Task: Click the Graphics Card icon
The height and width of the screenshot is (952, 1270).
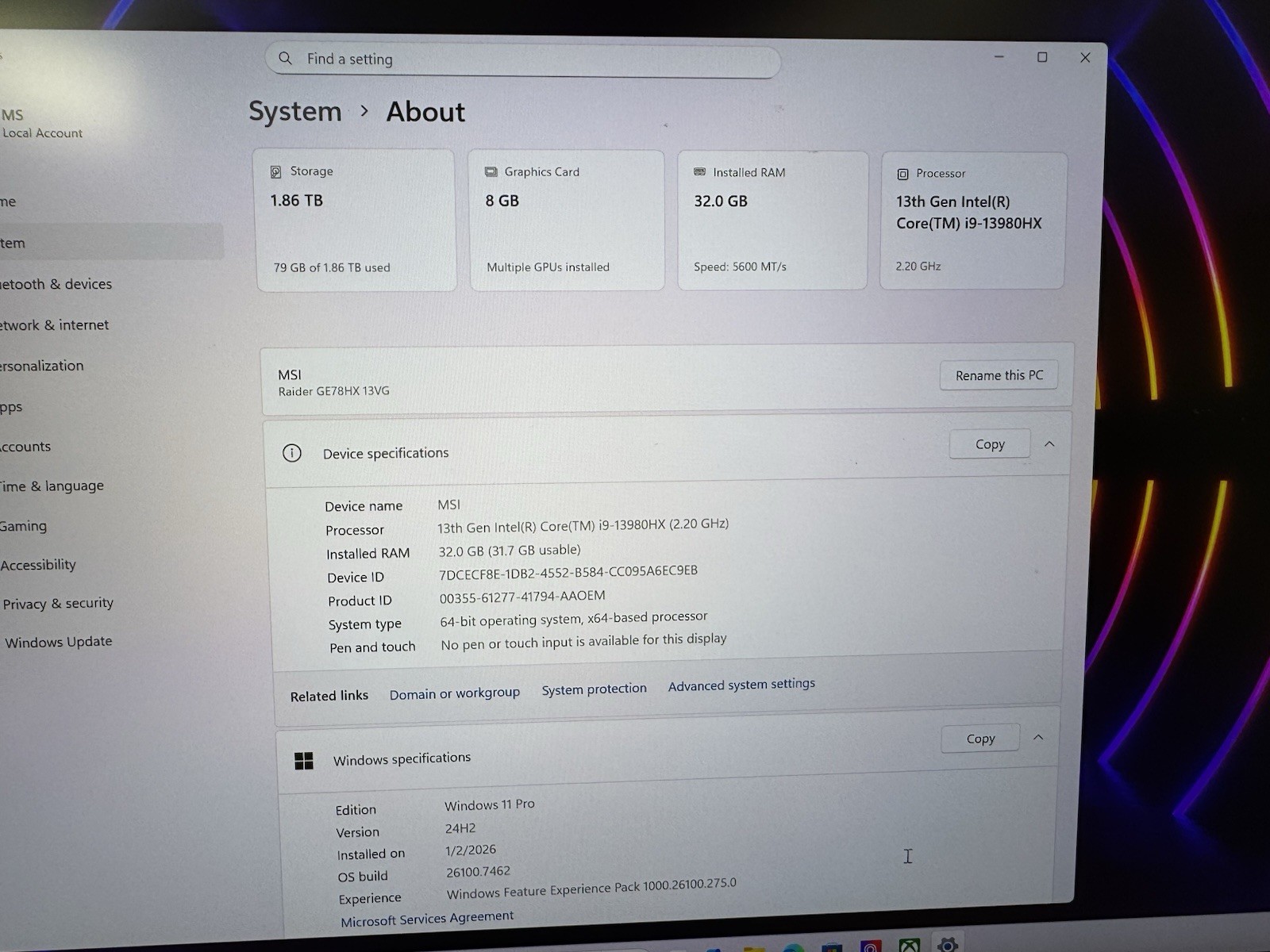Action: click(491, 172)
